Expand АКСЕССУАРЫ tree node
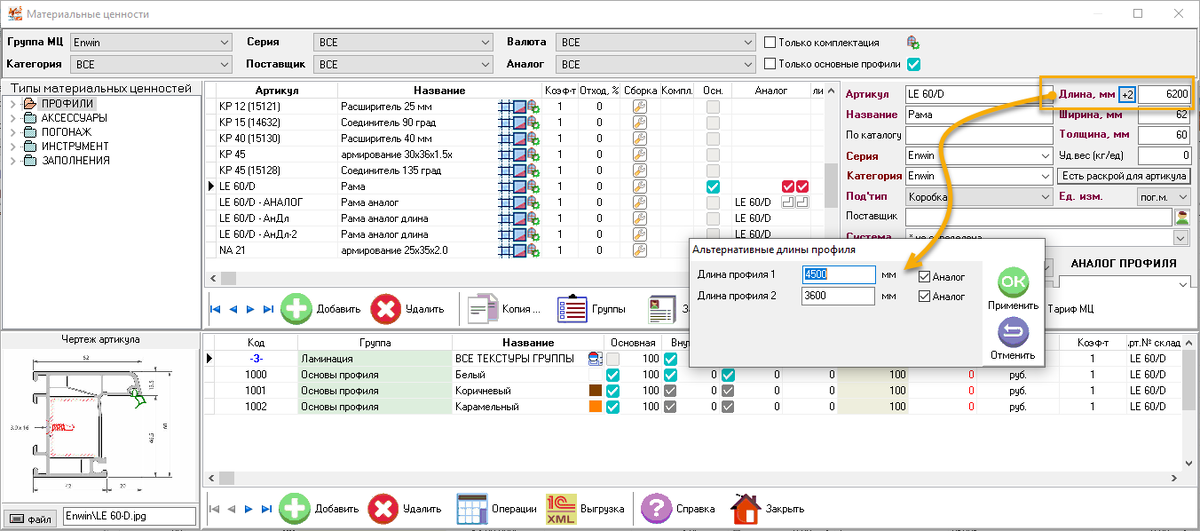1200x531 pixels. [13, 118]
